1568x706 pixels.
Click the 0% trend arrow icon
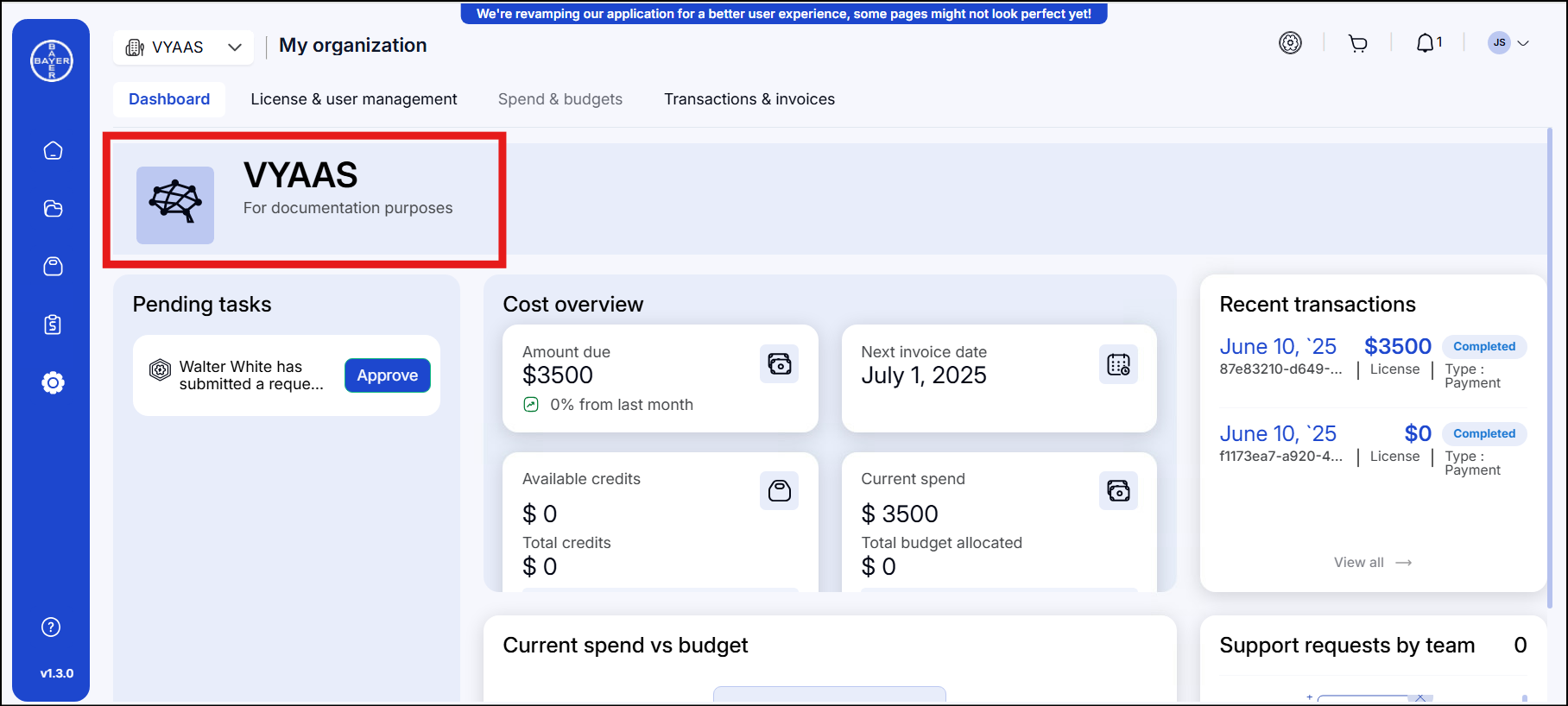pyautogui.click(x=531, y=405)
